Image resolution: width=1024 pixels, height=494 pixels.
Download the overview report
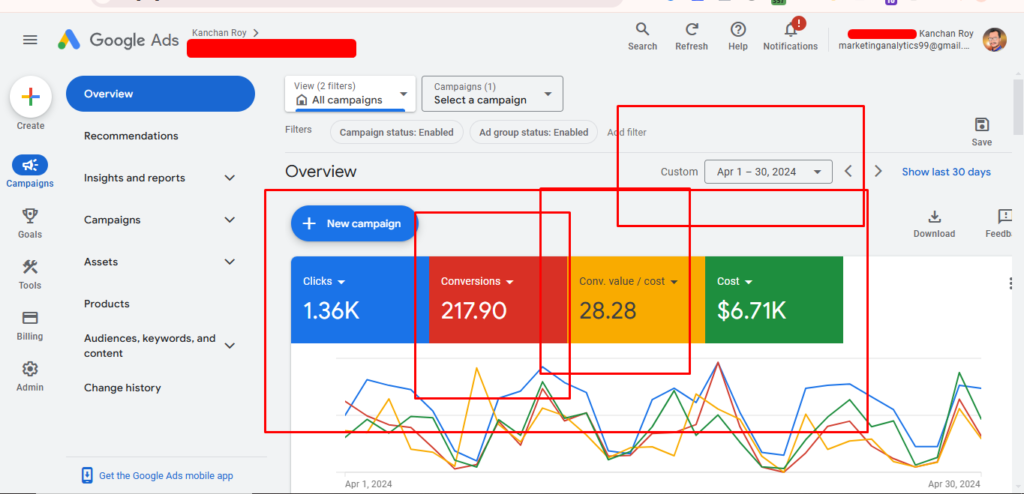[x=935, y=224]
